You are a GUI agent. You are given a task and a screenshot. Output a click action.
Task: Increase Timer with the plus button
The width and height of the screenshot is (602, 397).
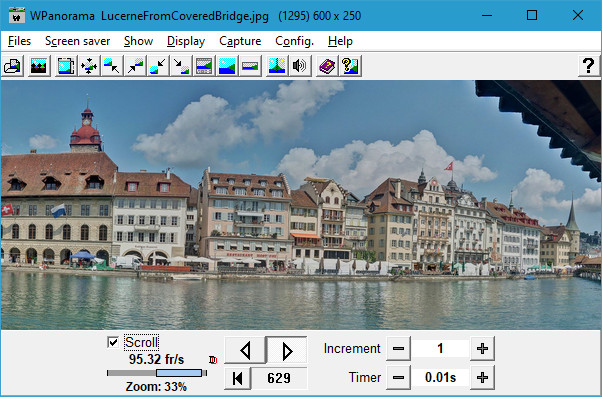(x=482, y=377)
